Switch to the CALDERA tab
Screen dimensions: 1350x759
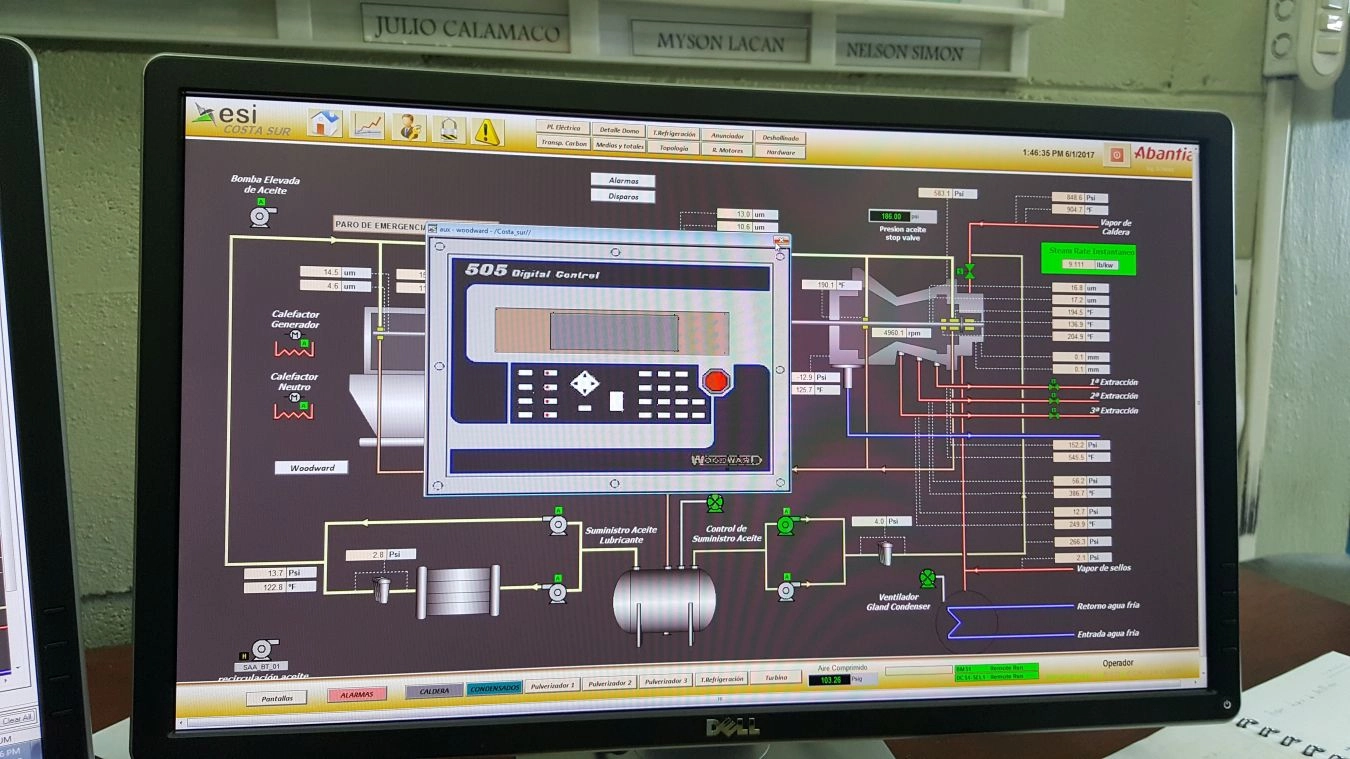pos(434,690)
